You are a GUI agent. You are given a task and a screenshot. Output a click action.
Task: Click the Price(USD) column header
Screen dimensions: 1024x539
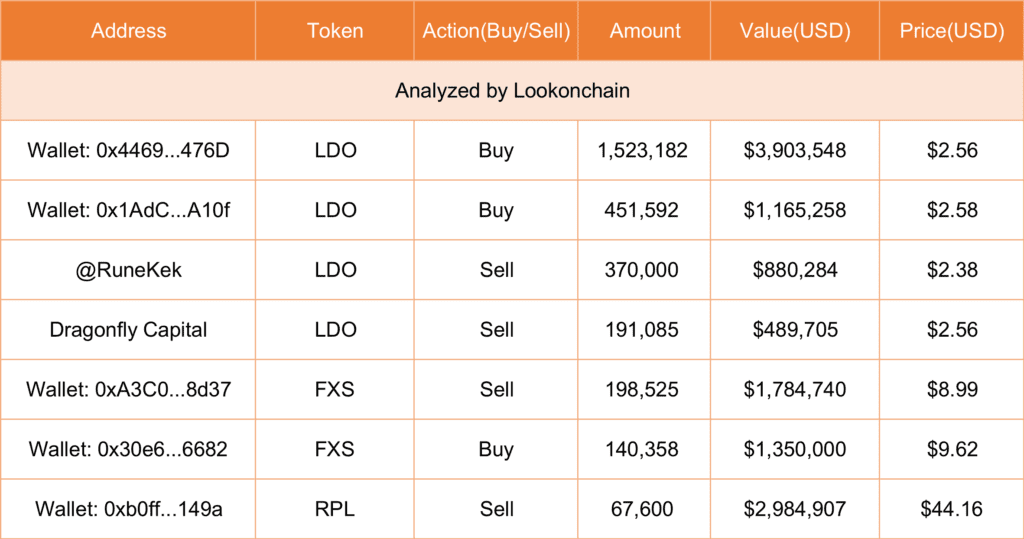(x=952, y=31)
